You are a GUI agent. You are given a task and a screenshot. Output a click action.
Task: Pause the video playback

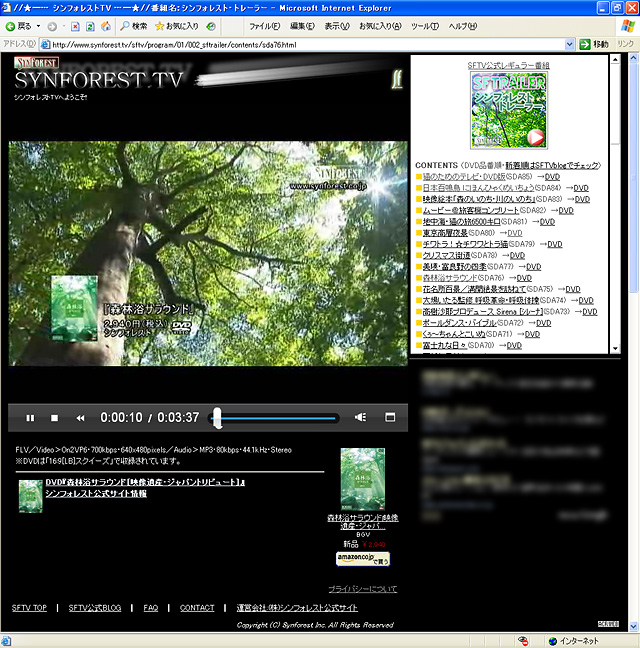30,417
